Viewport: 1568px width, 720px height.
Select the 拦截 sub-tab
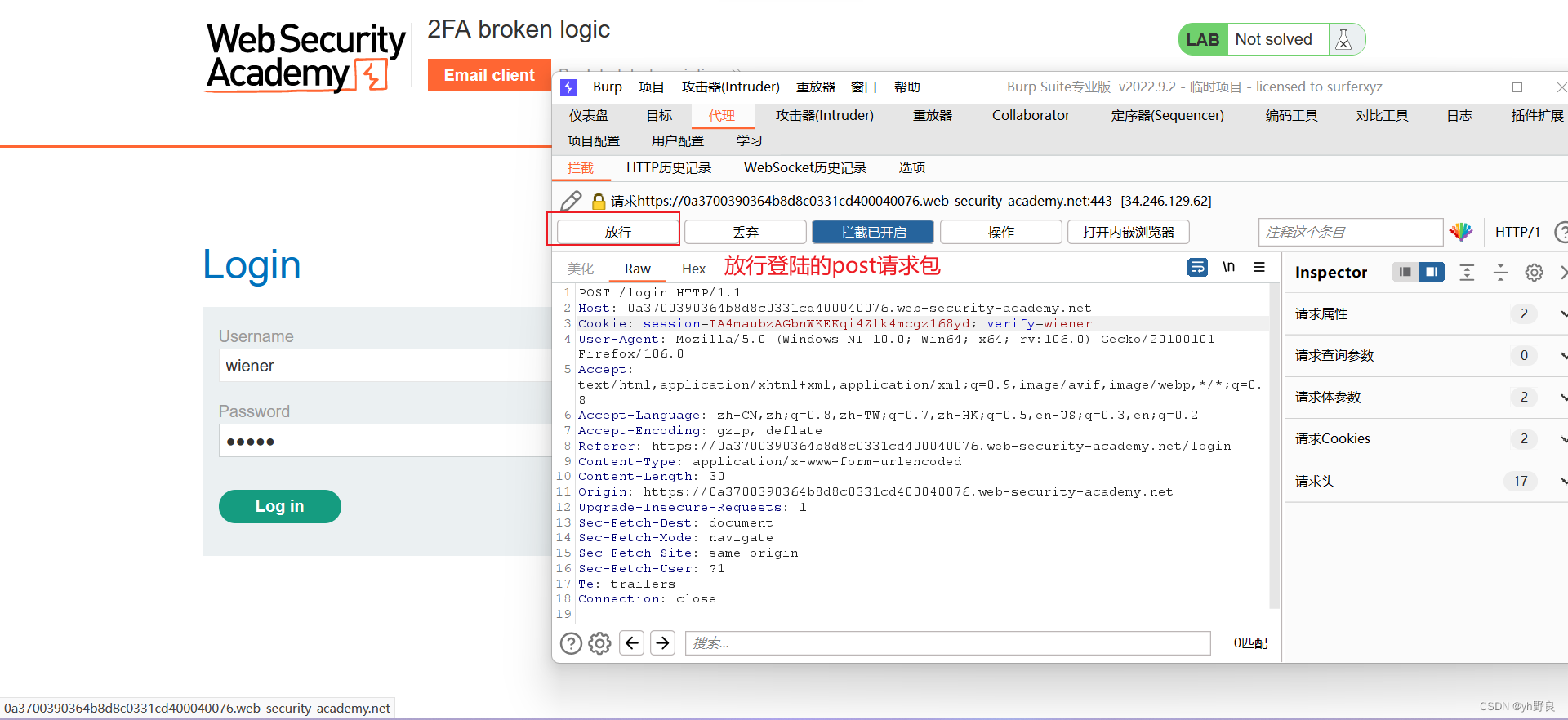click(581, 168)
